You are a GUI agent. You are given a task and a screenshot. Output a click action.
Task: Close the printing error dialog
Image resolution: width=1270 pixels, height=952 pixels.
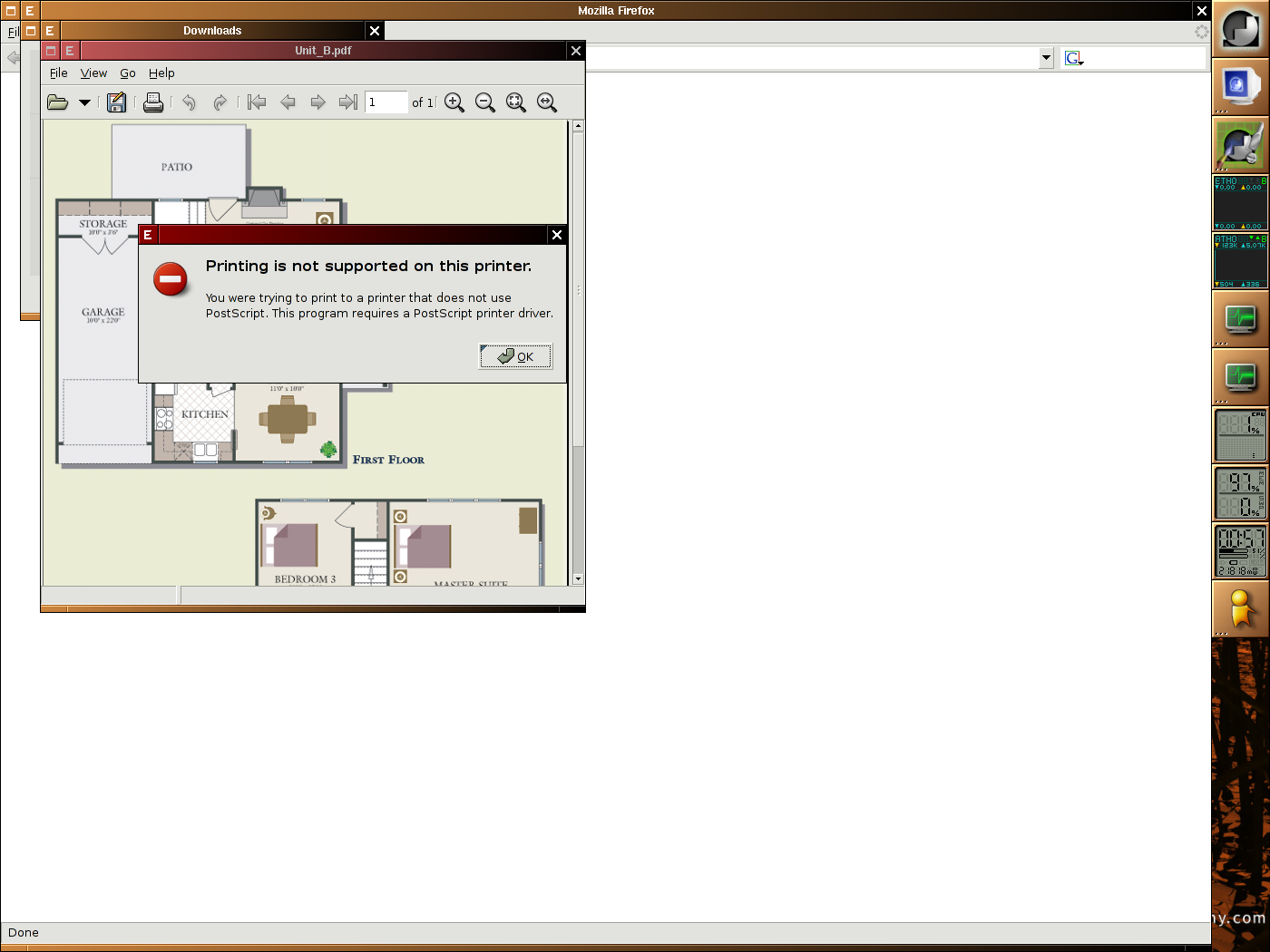[557, 235]
